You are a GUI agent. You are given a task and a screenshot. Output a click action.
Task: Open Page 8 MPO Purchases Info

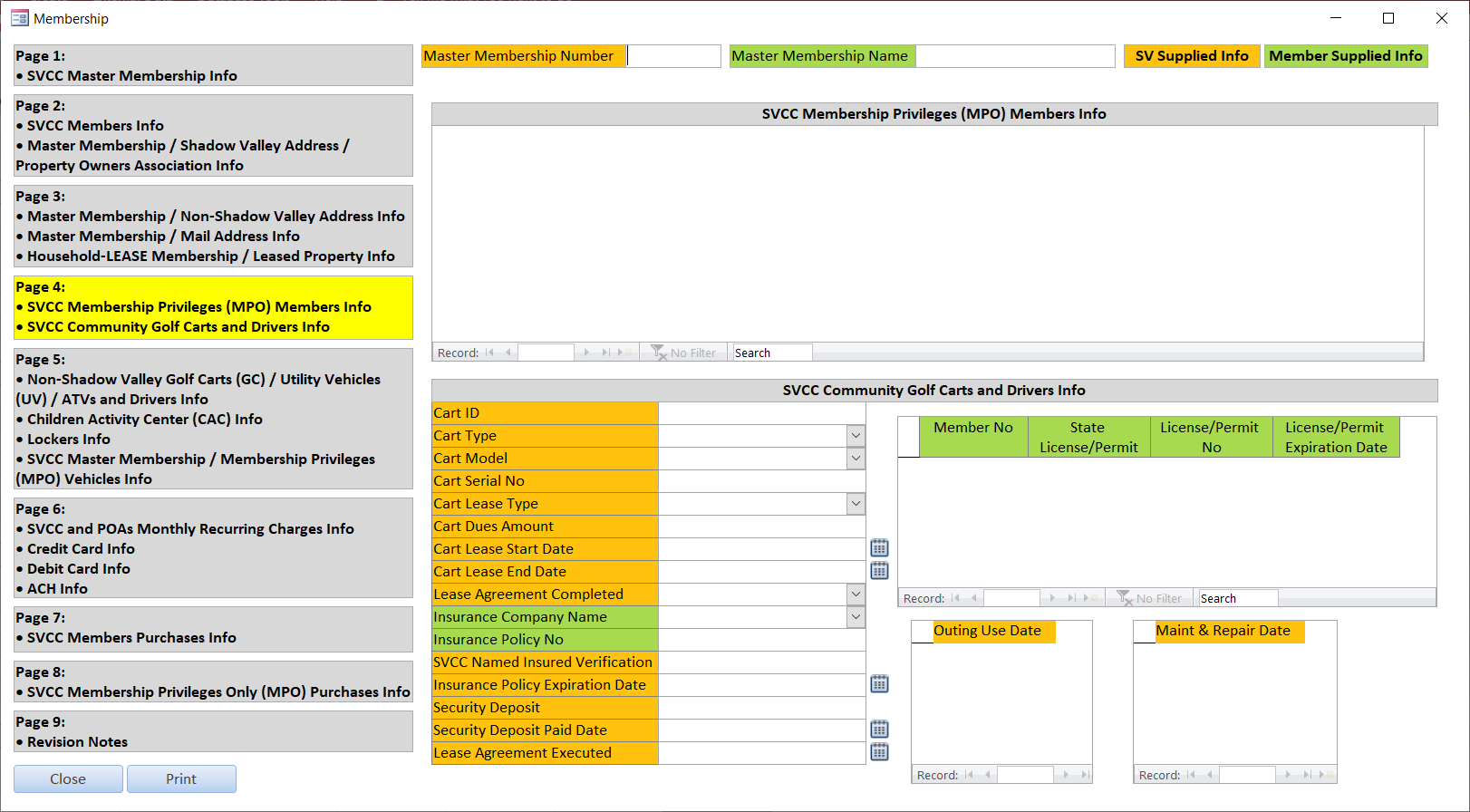[213, 681]
